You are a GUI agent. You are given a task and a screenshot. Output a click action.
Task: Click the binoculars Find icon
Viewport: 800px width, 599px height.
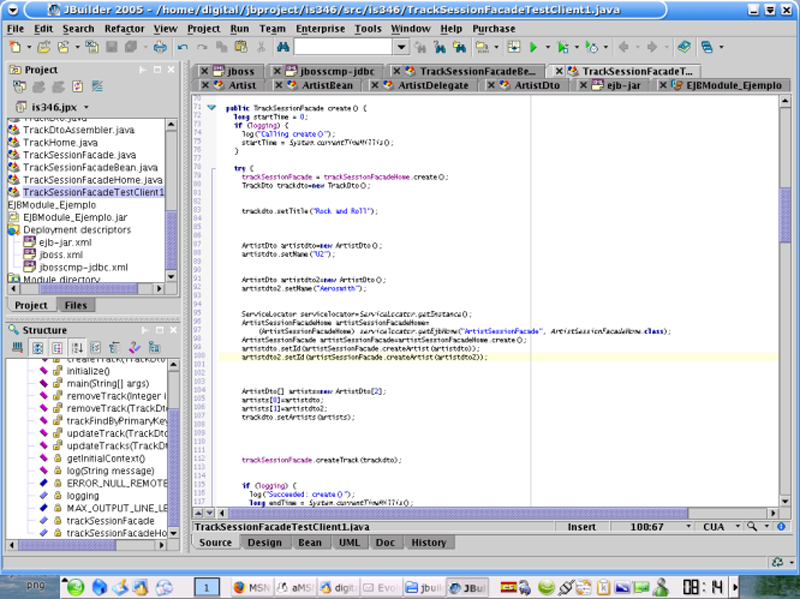pyautogui.click(x=283, y=47)
